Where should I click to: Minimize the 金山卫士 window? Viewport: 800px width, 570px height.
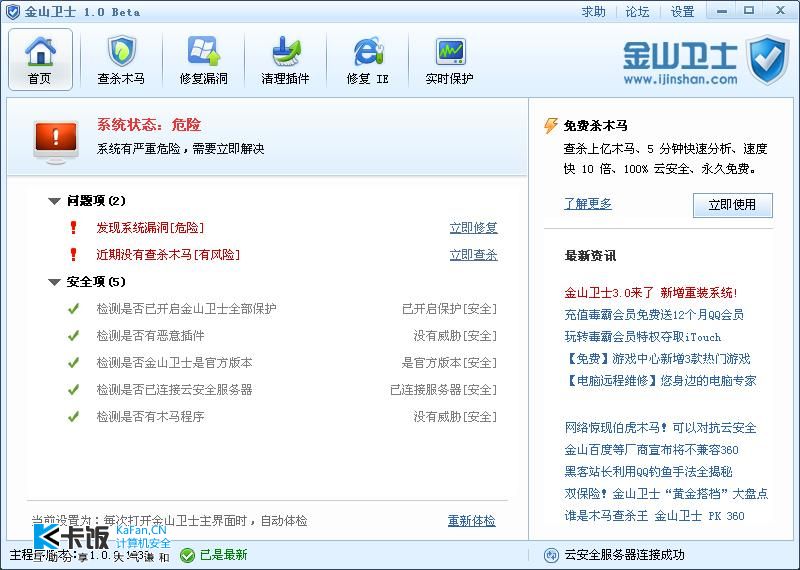click(722, 11)
